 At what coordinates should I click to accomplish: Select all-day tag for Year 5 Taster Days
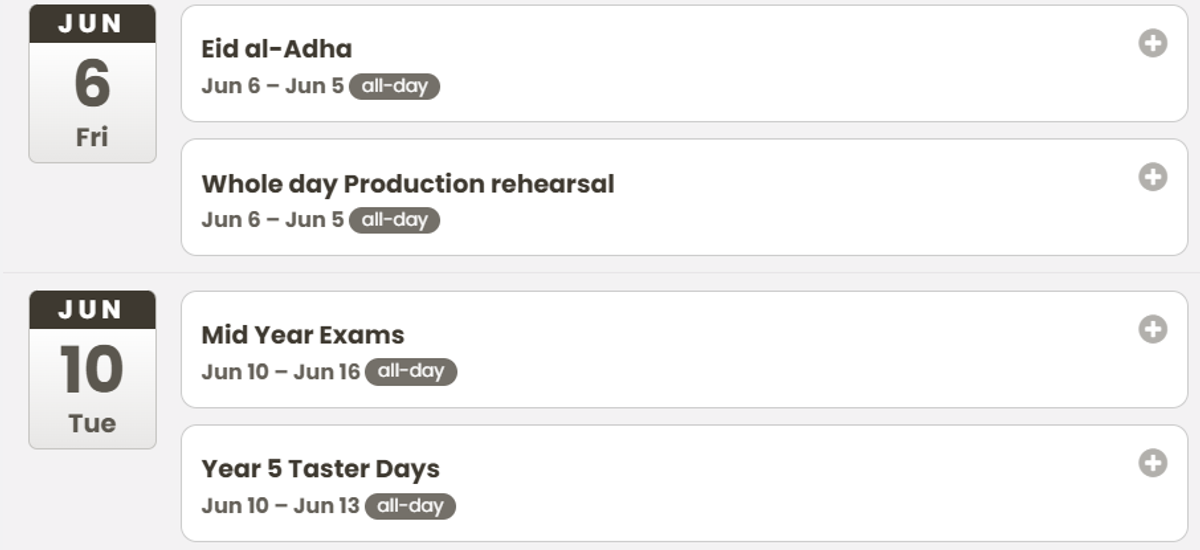410,506
